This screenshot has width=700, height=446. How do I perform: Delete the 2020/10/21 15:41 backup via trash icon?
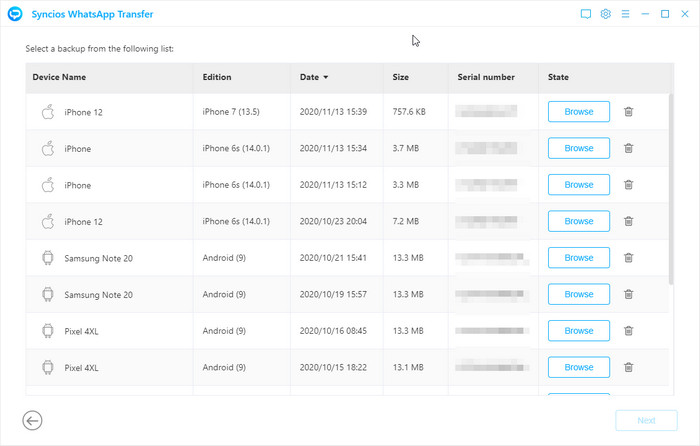[629, 258]
